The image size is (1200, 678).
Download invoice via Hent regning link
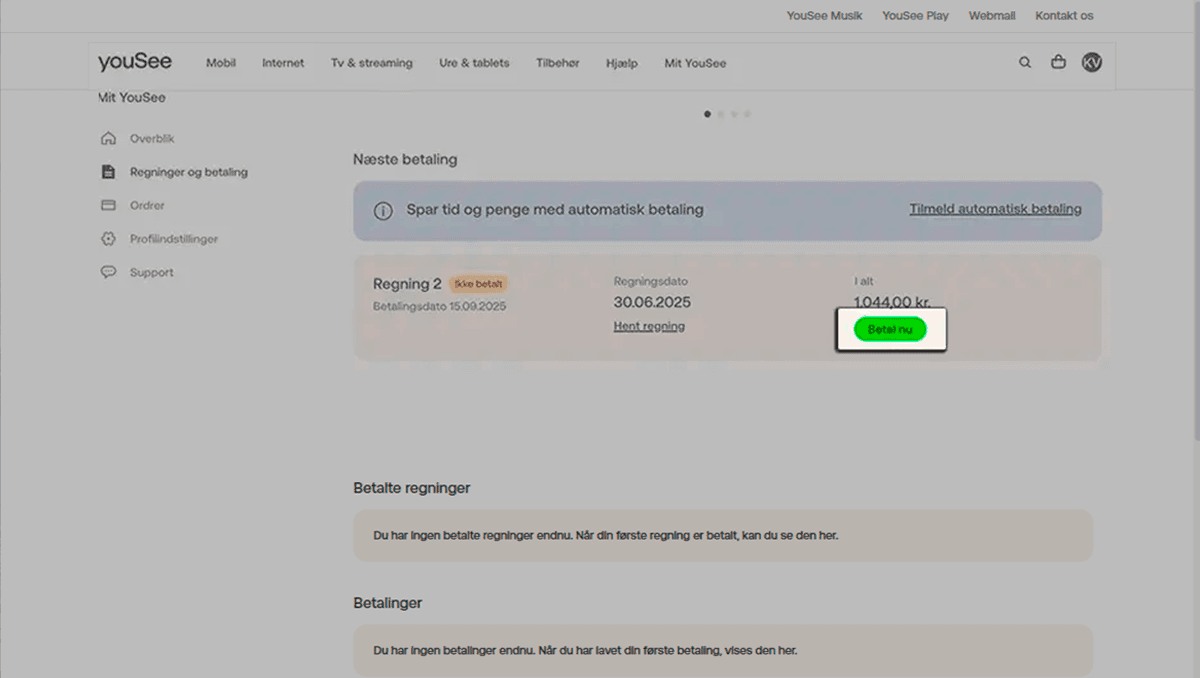click(649, 326)
